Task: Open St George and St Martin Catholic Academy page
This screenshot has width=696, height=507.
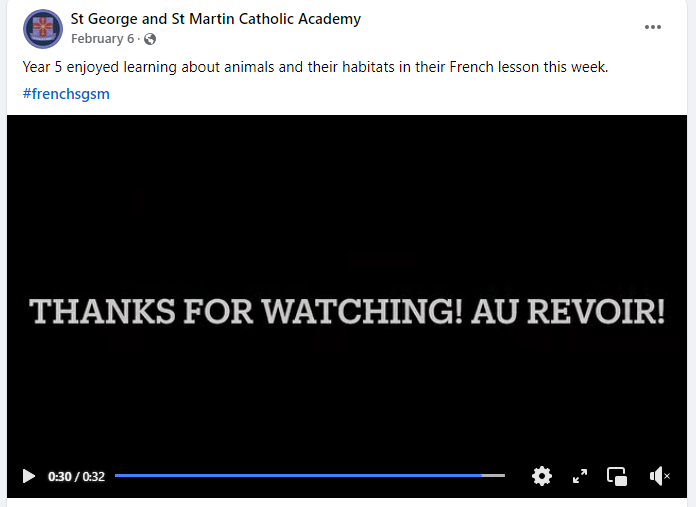Action: [216, 19]
